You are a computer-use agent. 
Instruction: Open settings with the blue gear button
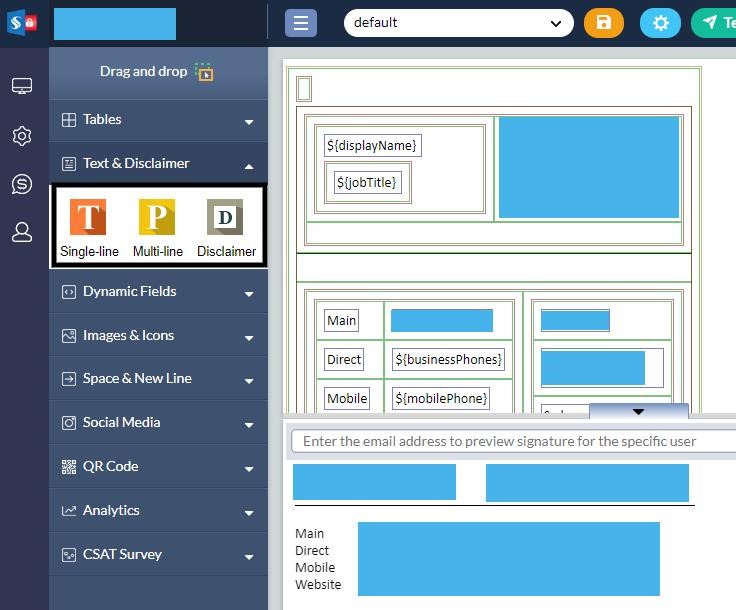[x=660, y=23]
